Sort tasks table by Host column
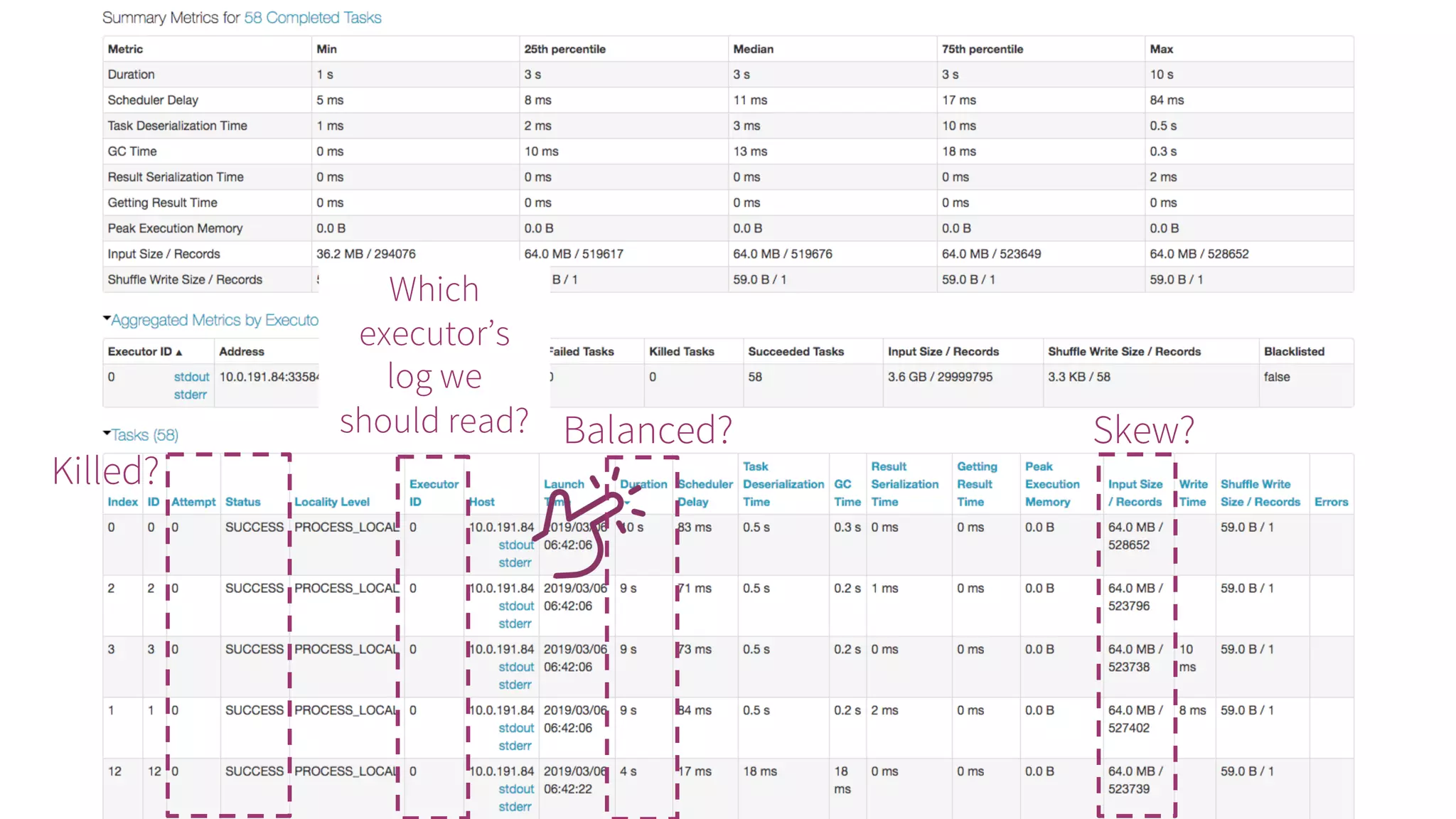Image resolution: width=1456 pixels, height=819 pixels. pyautogui.click(x=481, y=502)
